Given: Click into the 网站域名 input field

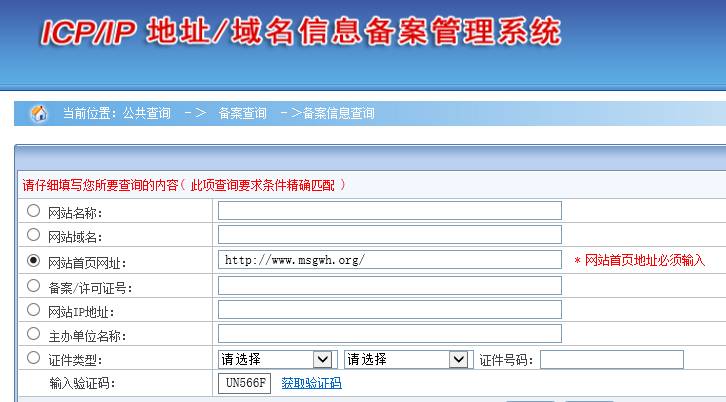Looking at the screenshot, I should (390, 235).
